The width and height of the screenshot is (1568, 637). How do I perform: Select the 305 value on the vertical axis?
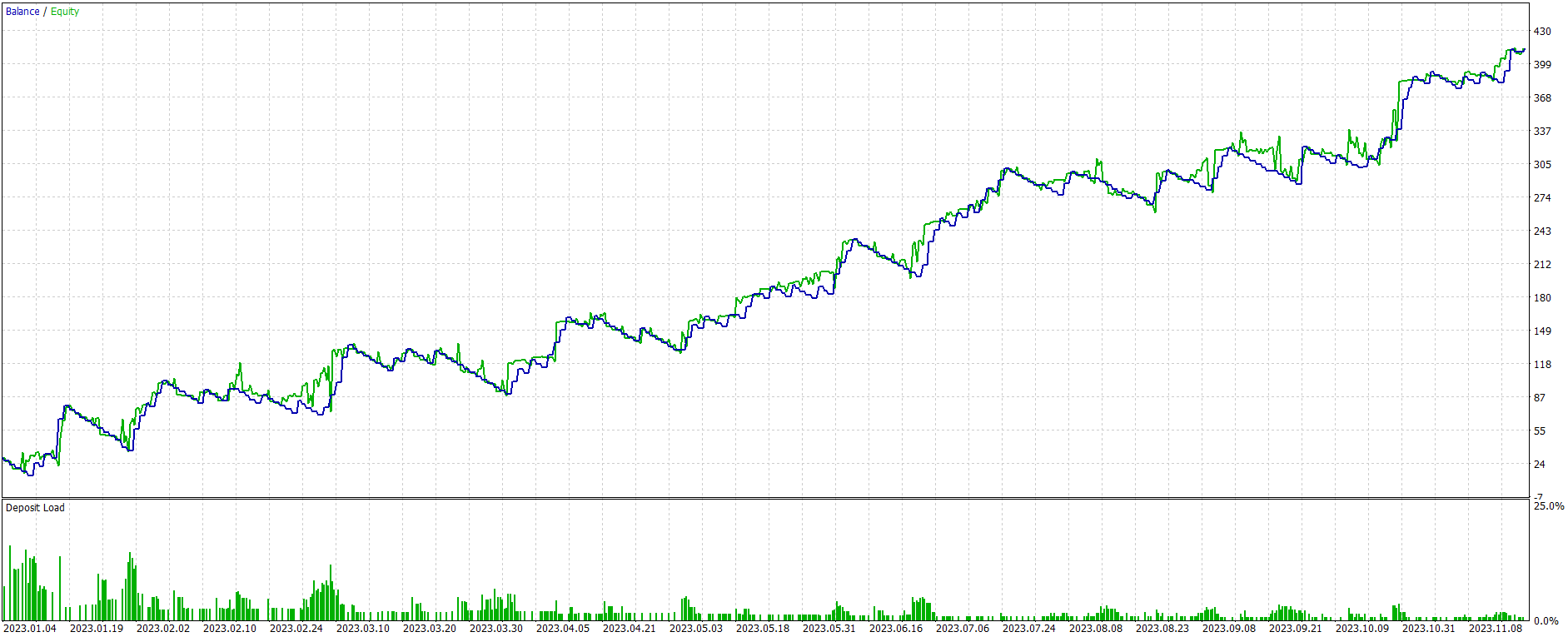1542,165
